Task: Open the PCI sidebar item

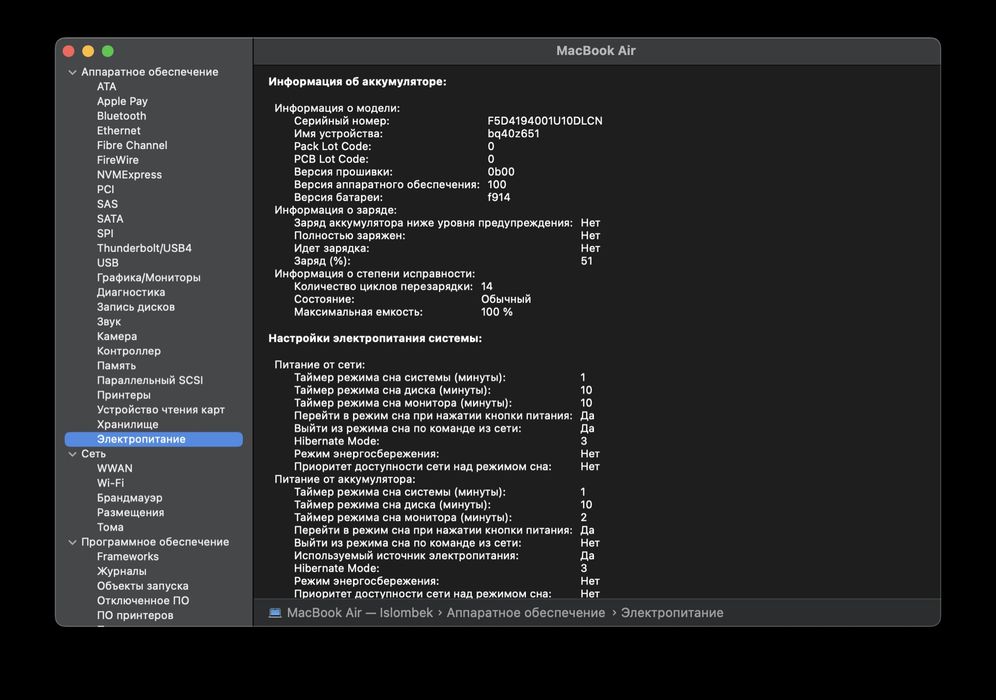Action: tap(105, 189)
